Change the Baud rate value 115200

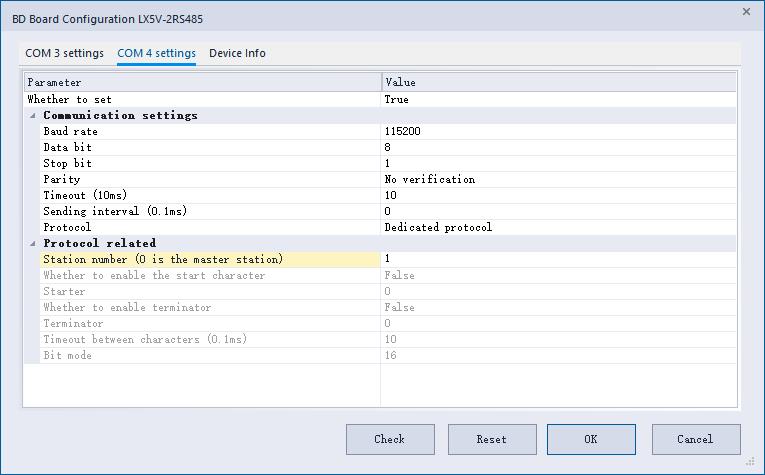point(560,131)
